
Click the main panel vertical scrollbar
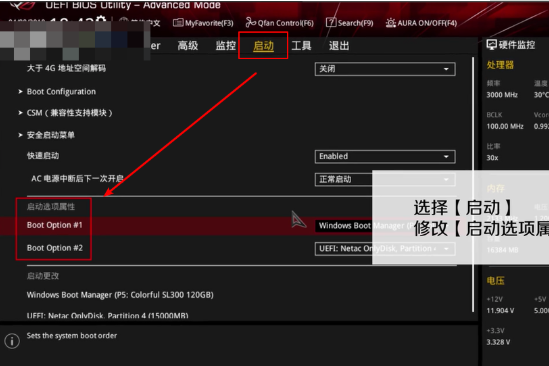coord(473,185)
